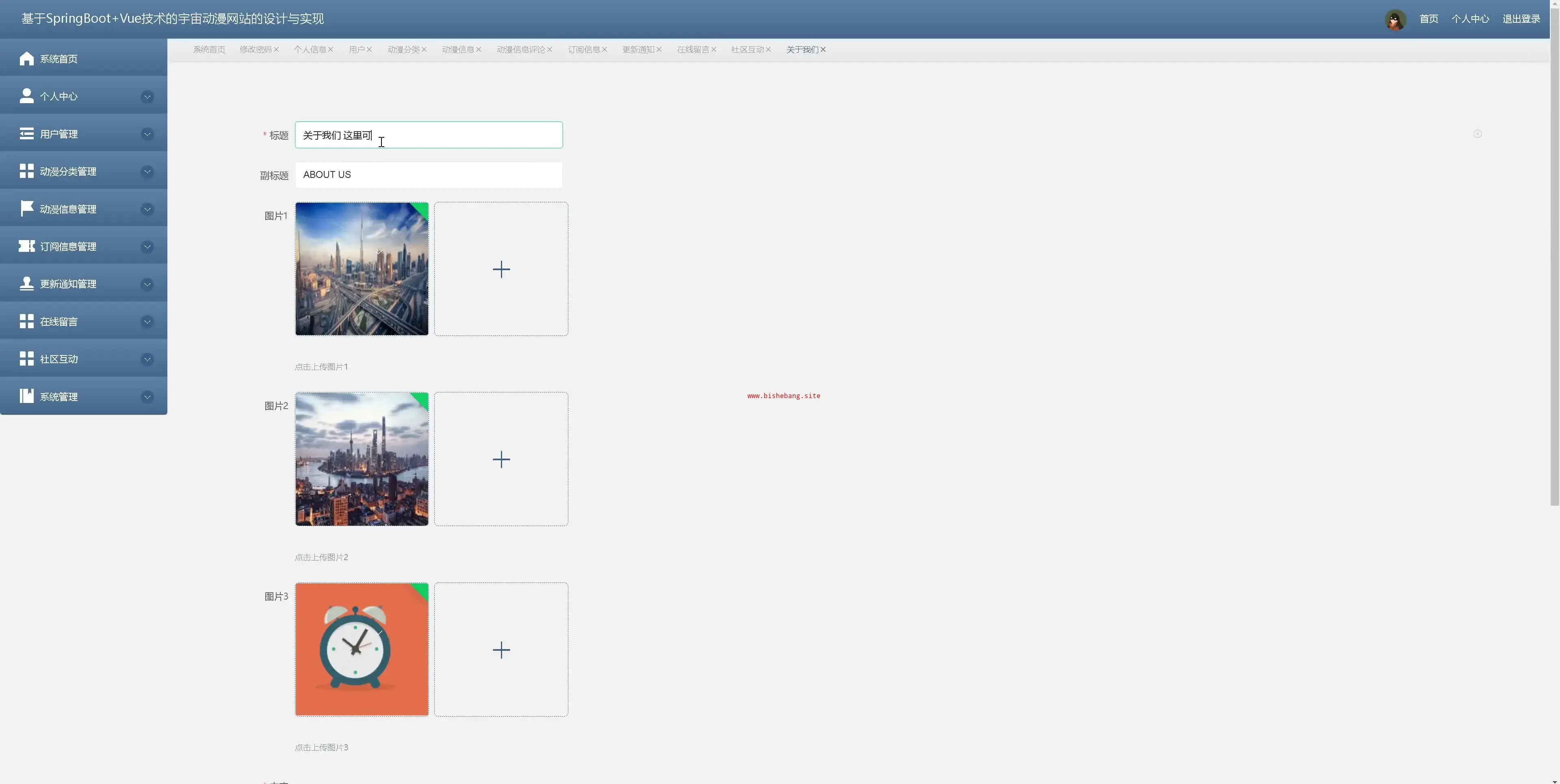Expand the 动漫分类管理 chevron
This screenshot has width=1560, height=784.
pyautogui.click(x=147, y=172)
